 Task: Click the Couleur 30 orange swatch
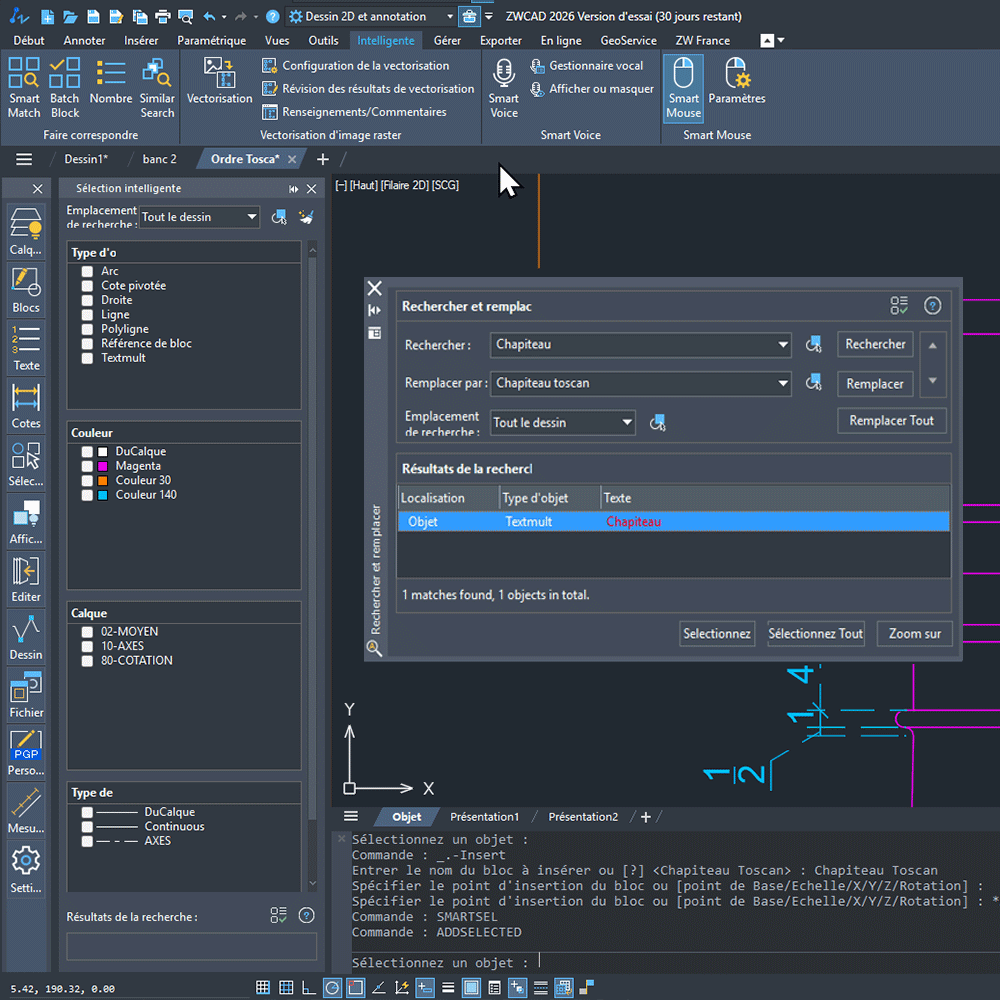point(103,481)
